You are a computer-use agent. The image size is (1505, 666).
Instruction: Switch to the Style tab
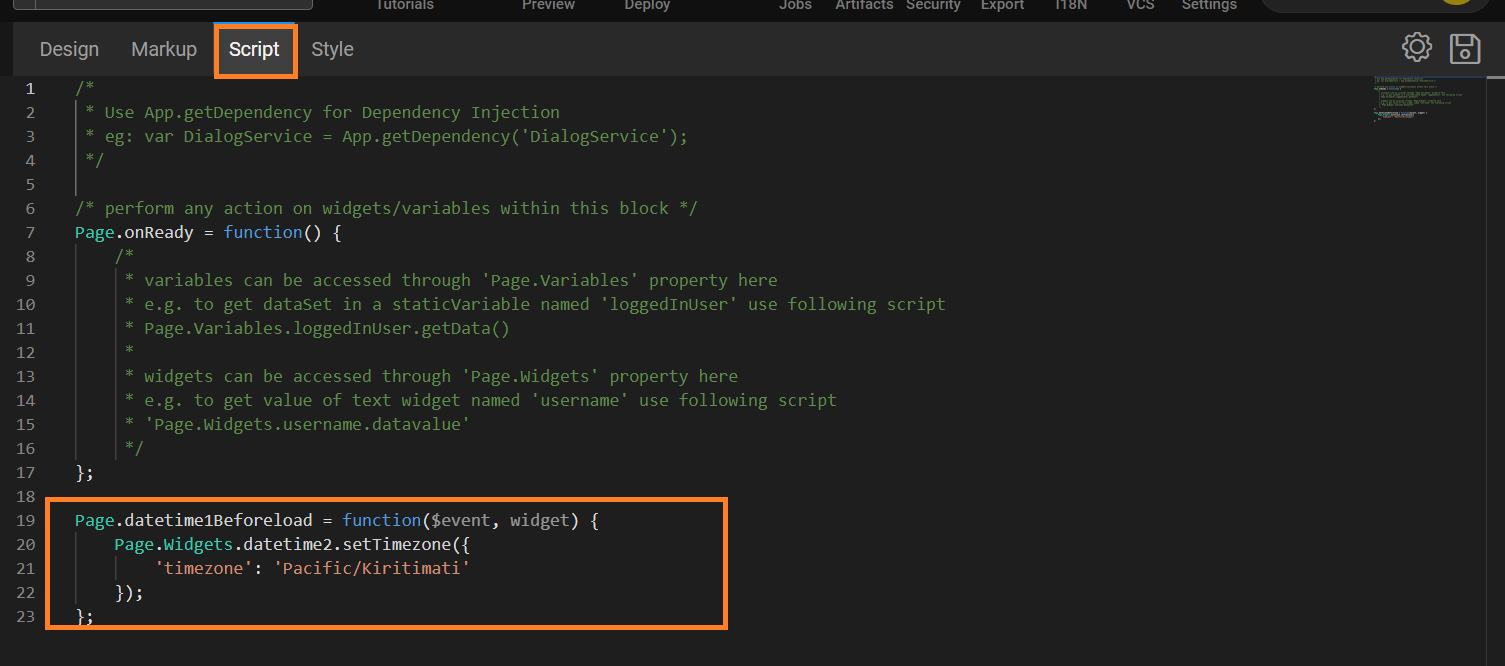331,49
